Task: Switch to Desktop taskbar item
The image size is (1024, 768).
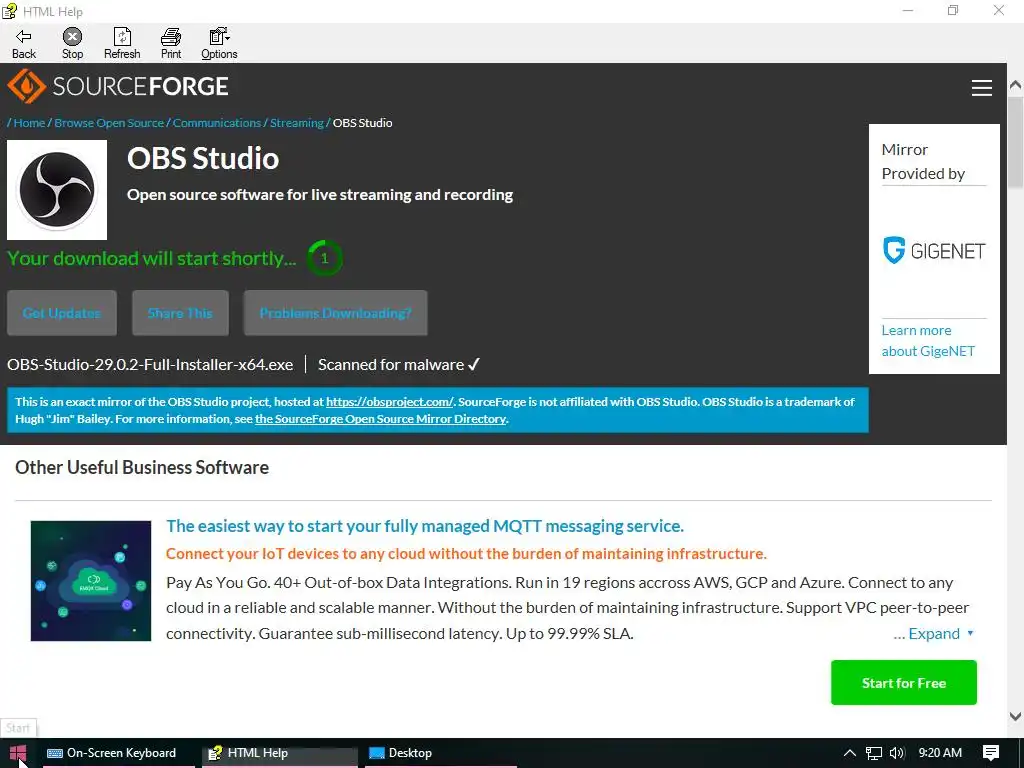Action: (x=439, y=752)
